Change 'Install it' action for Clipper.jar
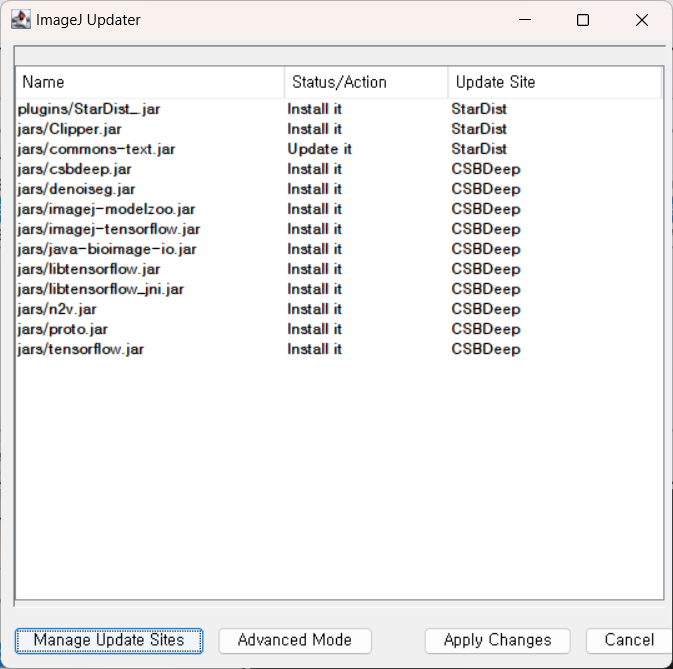The width and height of the screenshot is (673, 669). [x=314, y=129]
